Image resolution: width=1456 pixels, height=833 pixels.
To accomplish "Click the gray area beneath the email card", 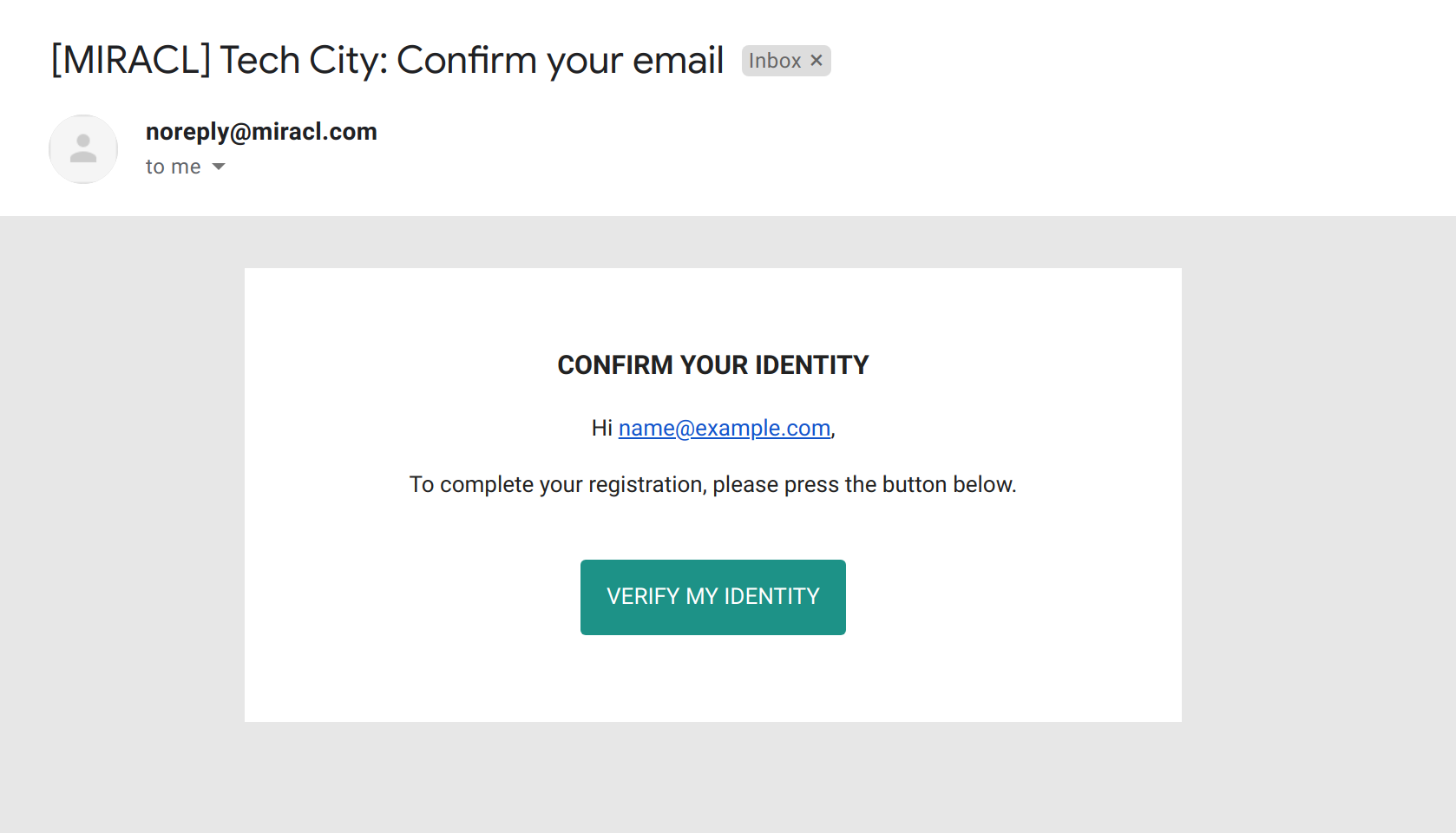I will 712,777.
